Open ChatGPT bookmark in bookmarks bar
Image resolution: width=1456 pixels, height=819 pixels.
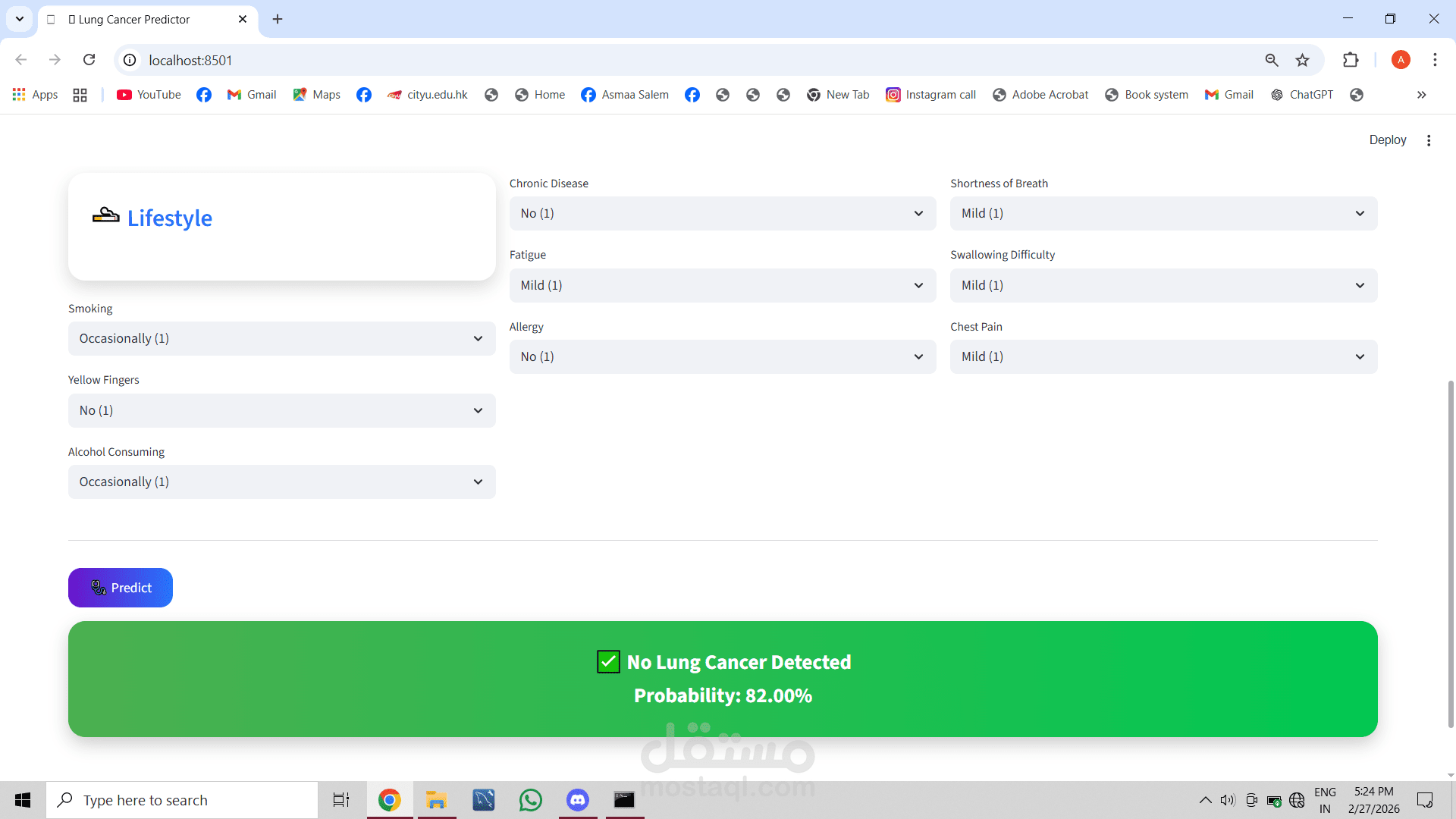(x=1302, y=95)
